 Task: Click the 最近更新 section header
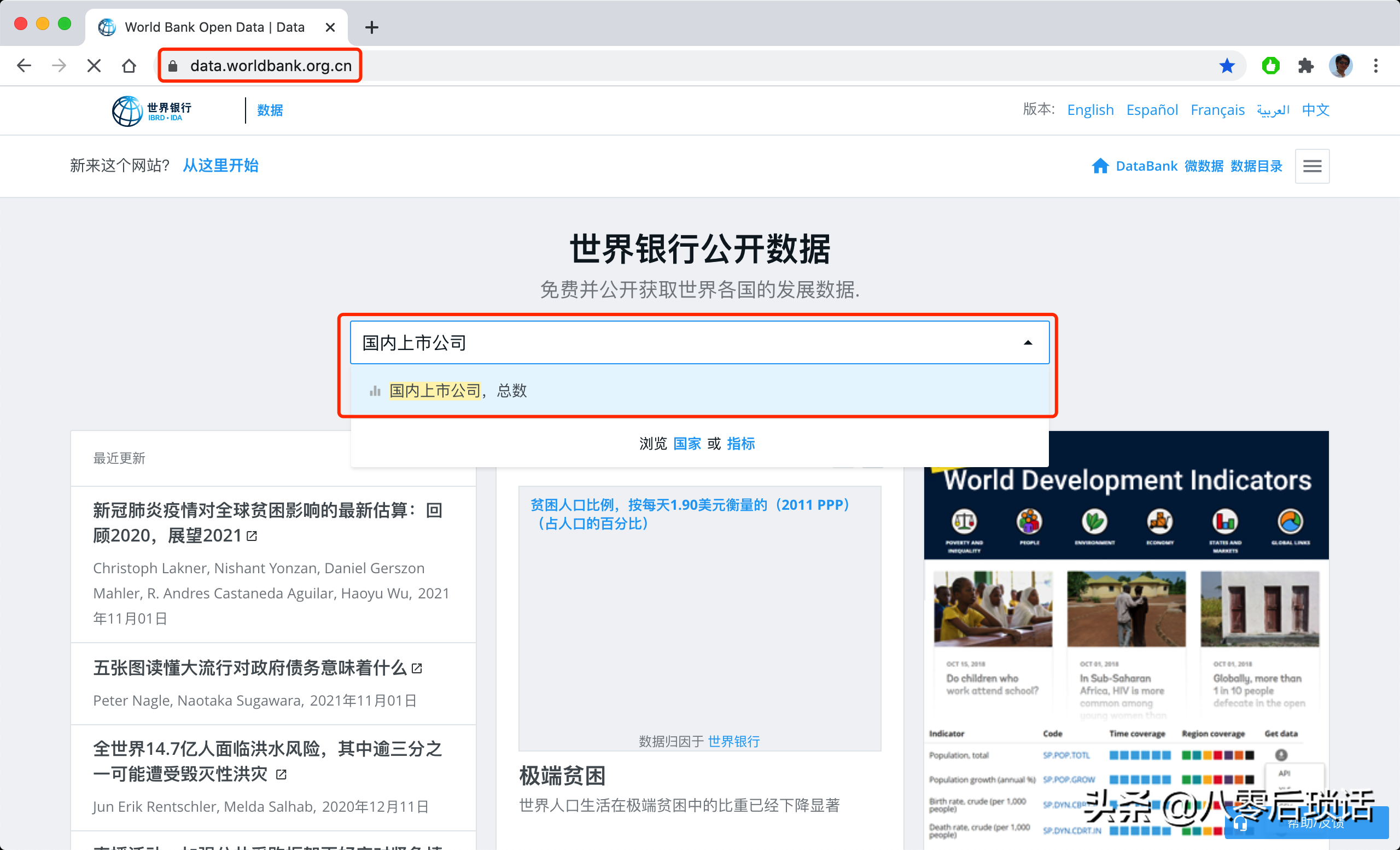tap(119, 458)
